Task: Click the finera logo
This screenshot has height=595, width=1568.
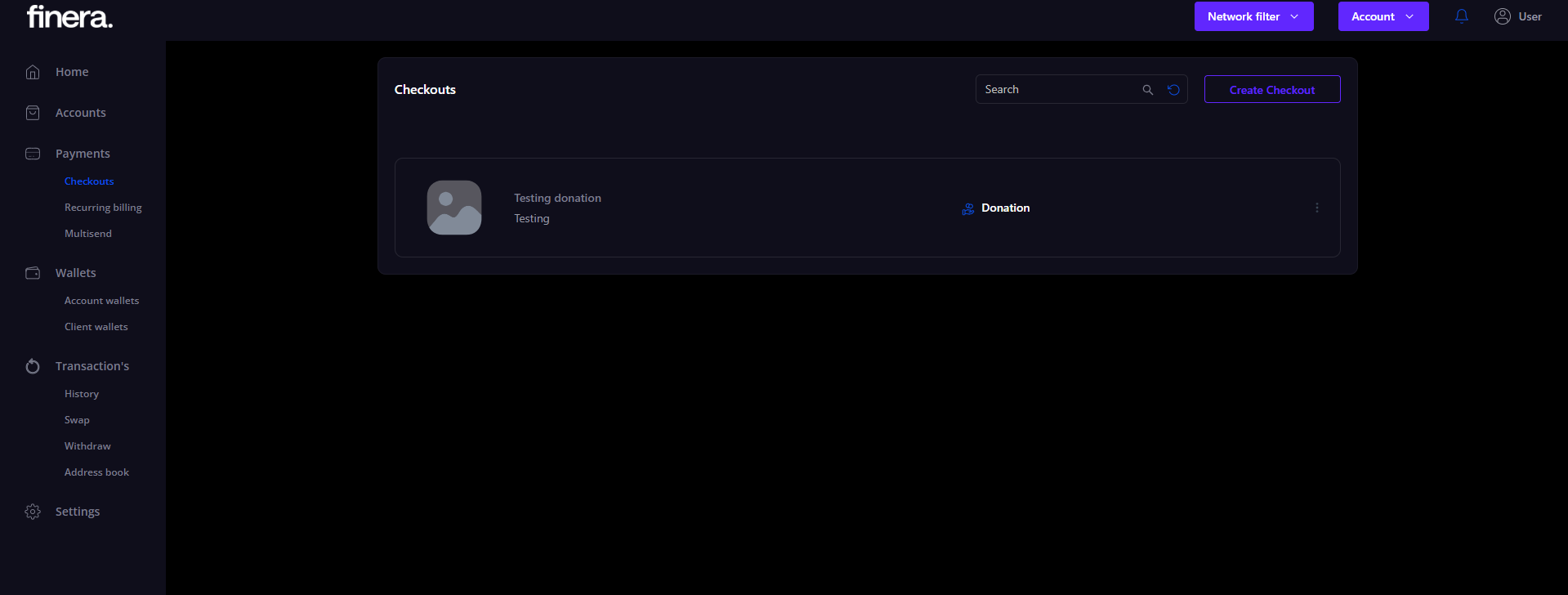Action: pyautogui.click(x=69, y=16)
